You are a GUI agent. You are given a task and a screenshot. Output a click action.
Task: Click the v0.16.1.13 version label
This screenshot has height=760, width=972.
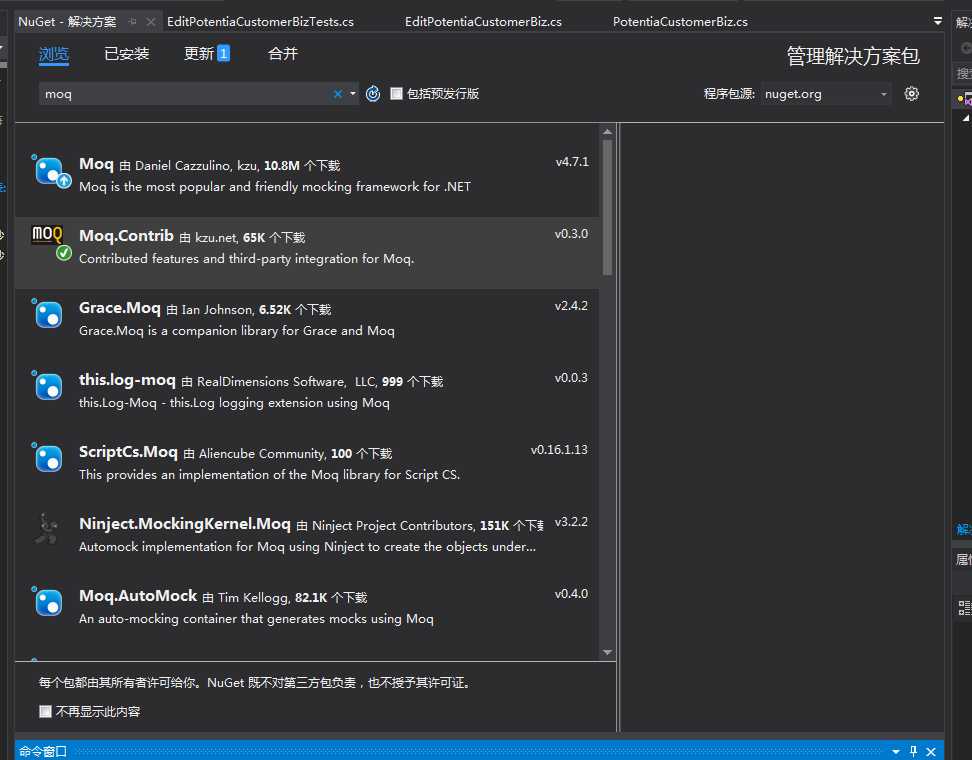[559, 449]
